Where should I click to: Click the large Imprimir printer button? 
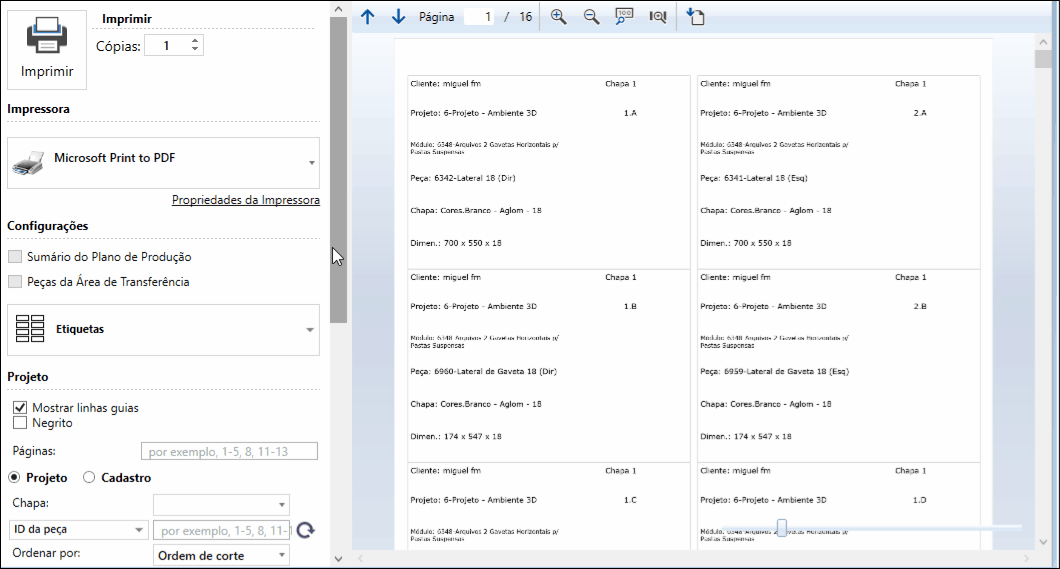tap(47, 49)
